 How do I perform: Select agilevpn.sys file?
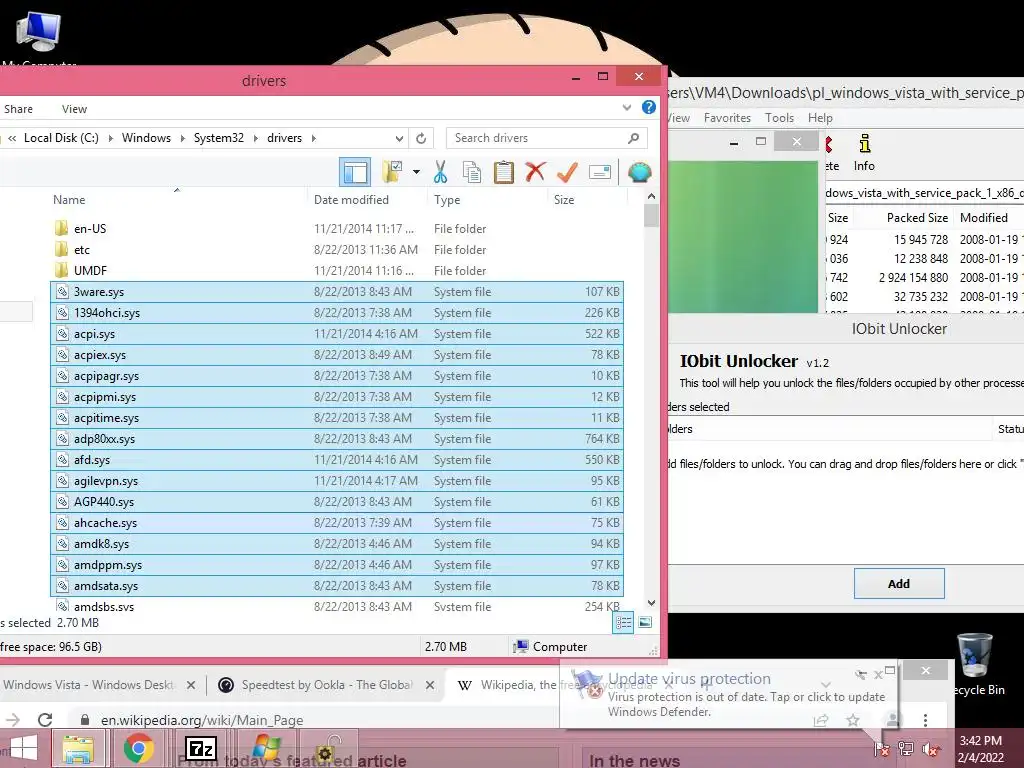337,481
